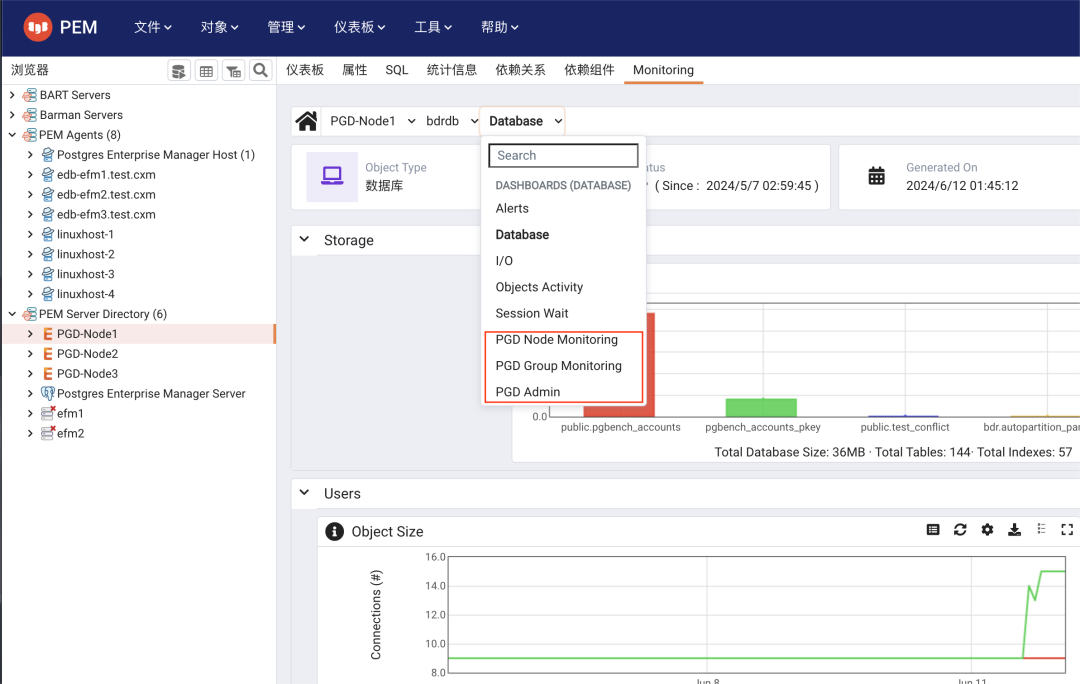
Task: Click the BART Servers group icon
Action: [30, 95]
